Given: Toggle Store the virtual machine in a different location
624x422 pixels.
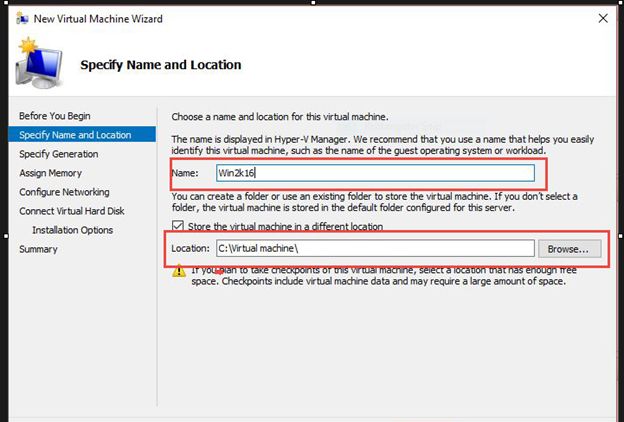Looking at the screenshot, I should coord(178,226).
